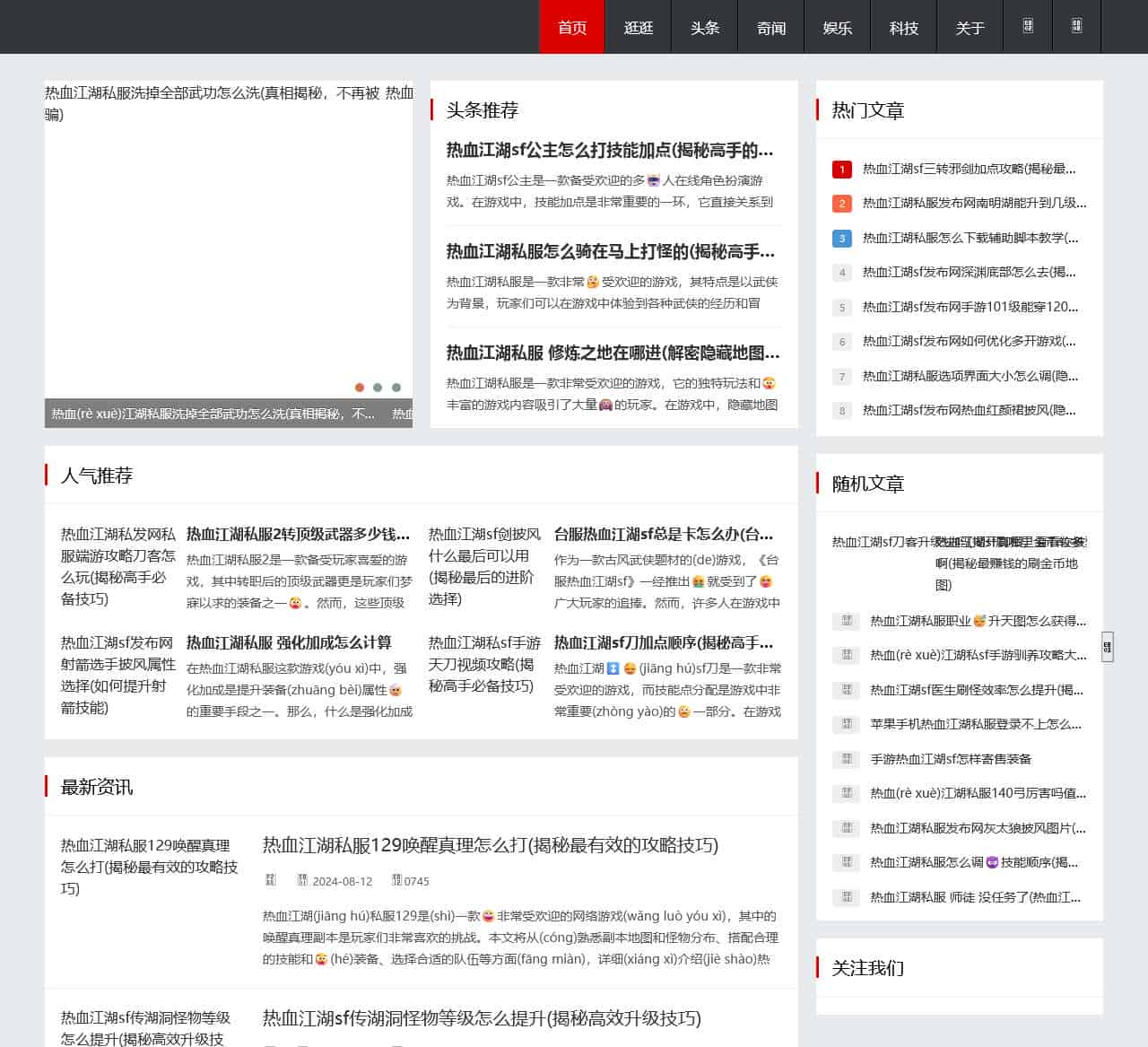The image size is (1148, 1047).
Task: Click the blue rank 3 badge in 热门文章
Action: point(841,239)
